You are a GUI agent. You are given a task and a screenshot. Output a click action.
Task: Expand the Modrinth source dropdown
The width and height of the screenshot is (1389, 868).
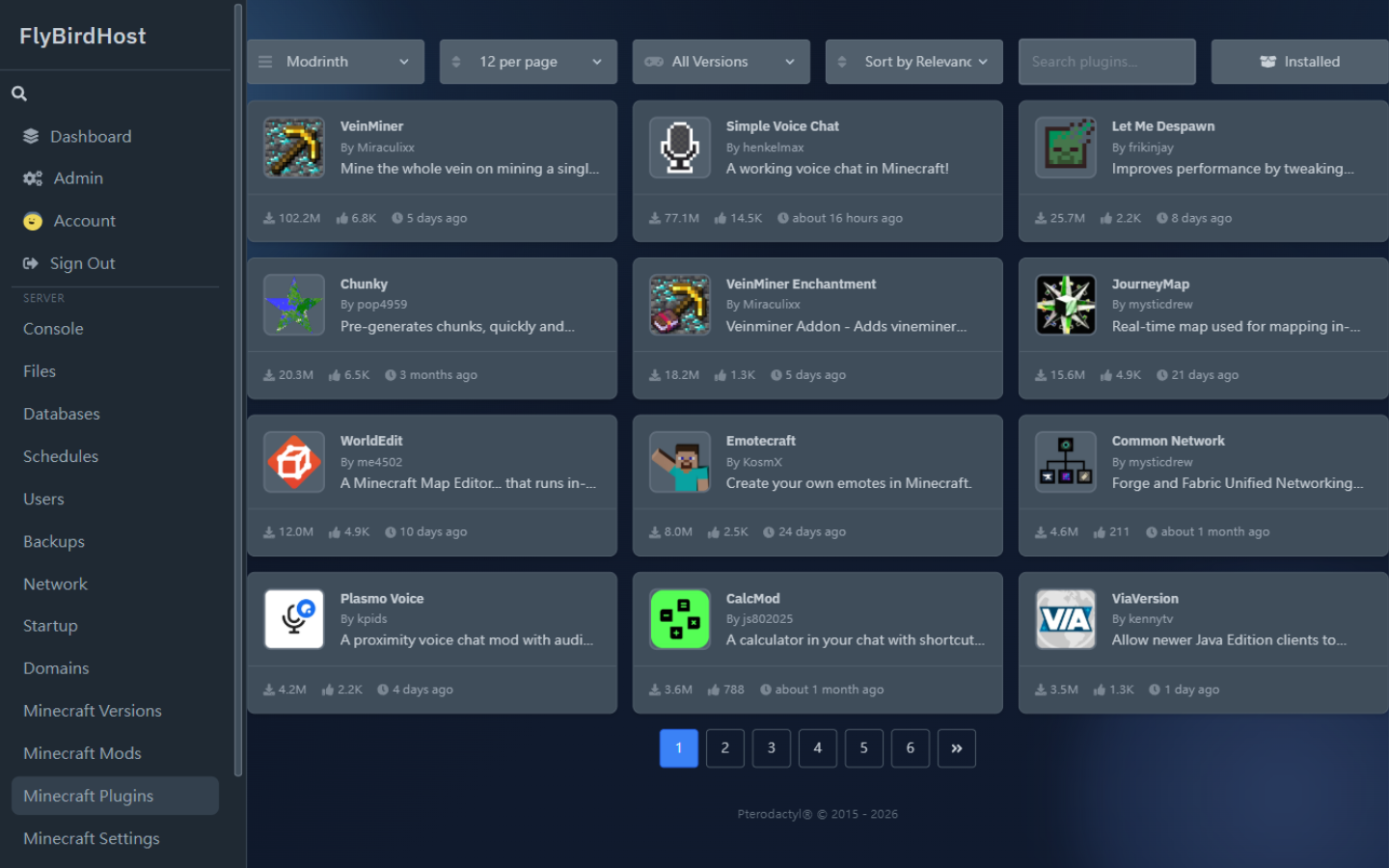coord(336,62)
